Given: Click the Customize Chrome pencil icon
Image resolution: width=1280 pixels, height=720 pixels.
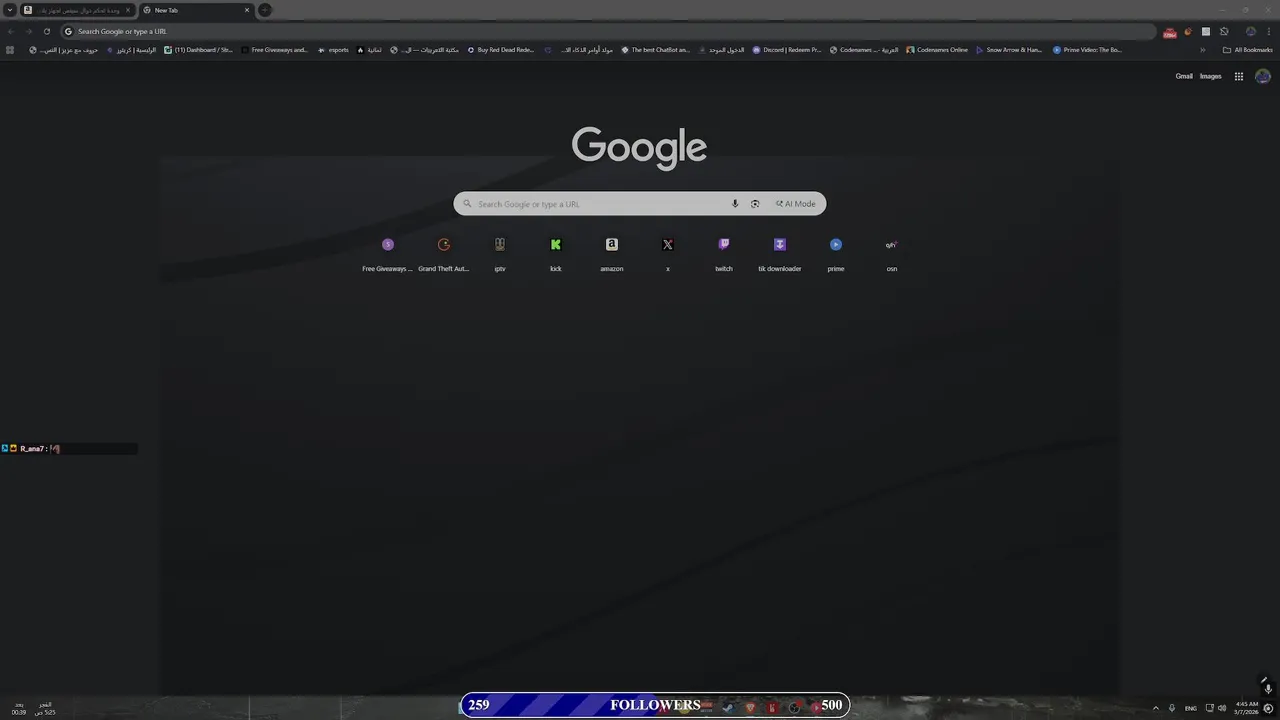Looking at the screenshot, I should 1264,681.
